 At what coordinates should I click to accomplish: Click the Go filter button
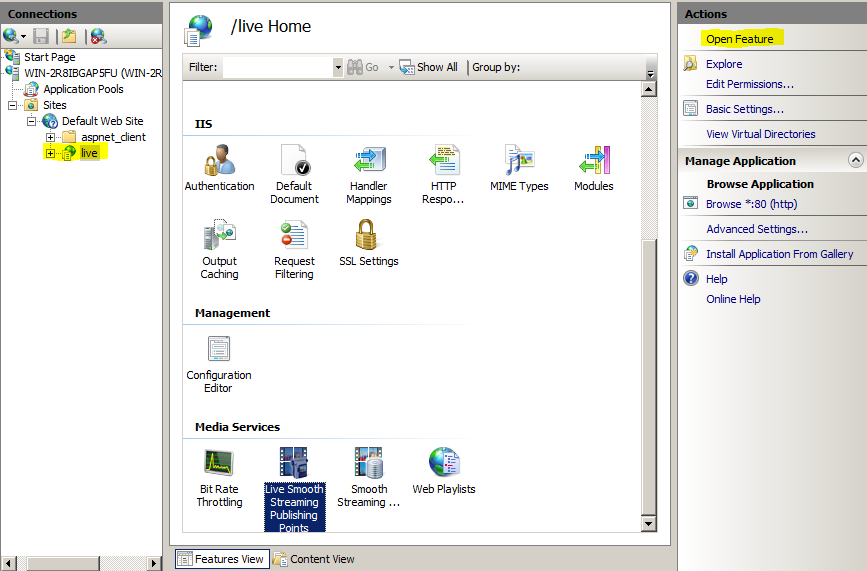(x=363, y=67)
